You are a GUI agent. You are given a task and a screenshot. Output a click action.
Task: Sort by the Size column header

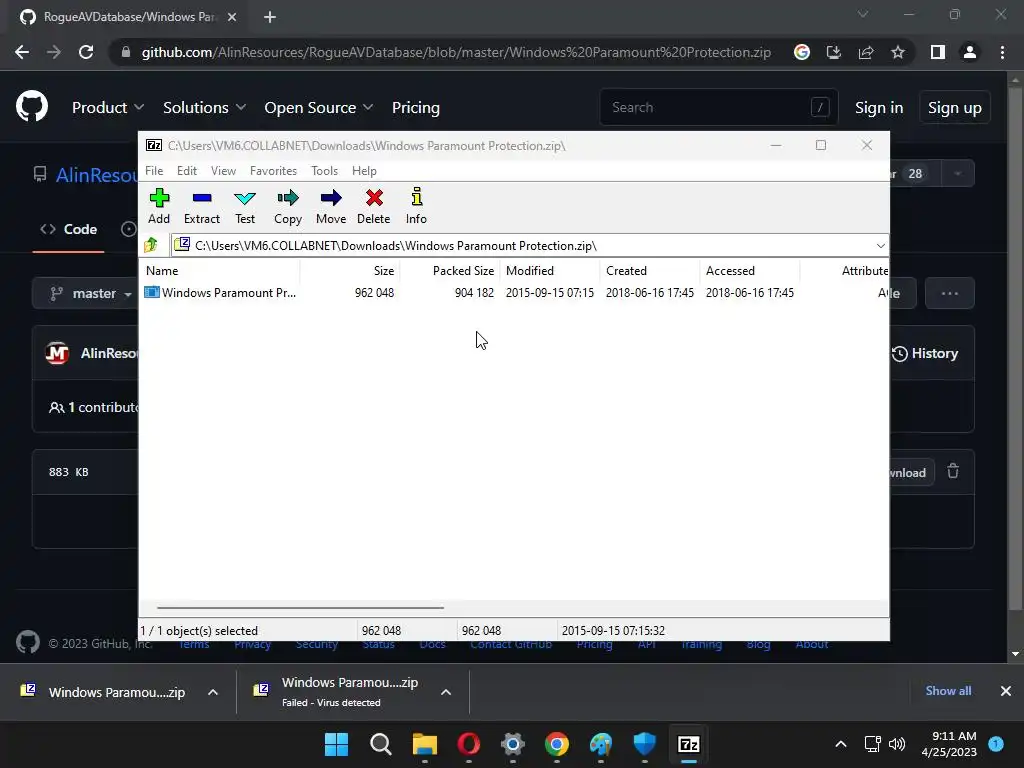point(350,270)
